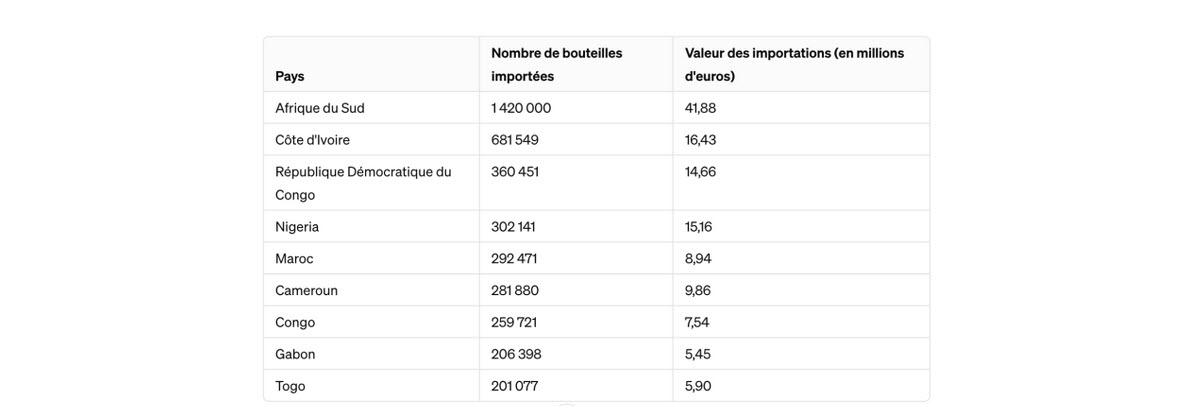Image resolution: width=1186 pixels, height=406 pixels.
Task: Click the "Gabon" country cell
Action: coord(295,354)
